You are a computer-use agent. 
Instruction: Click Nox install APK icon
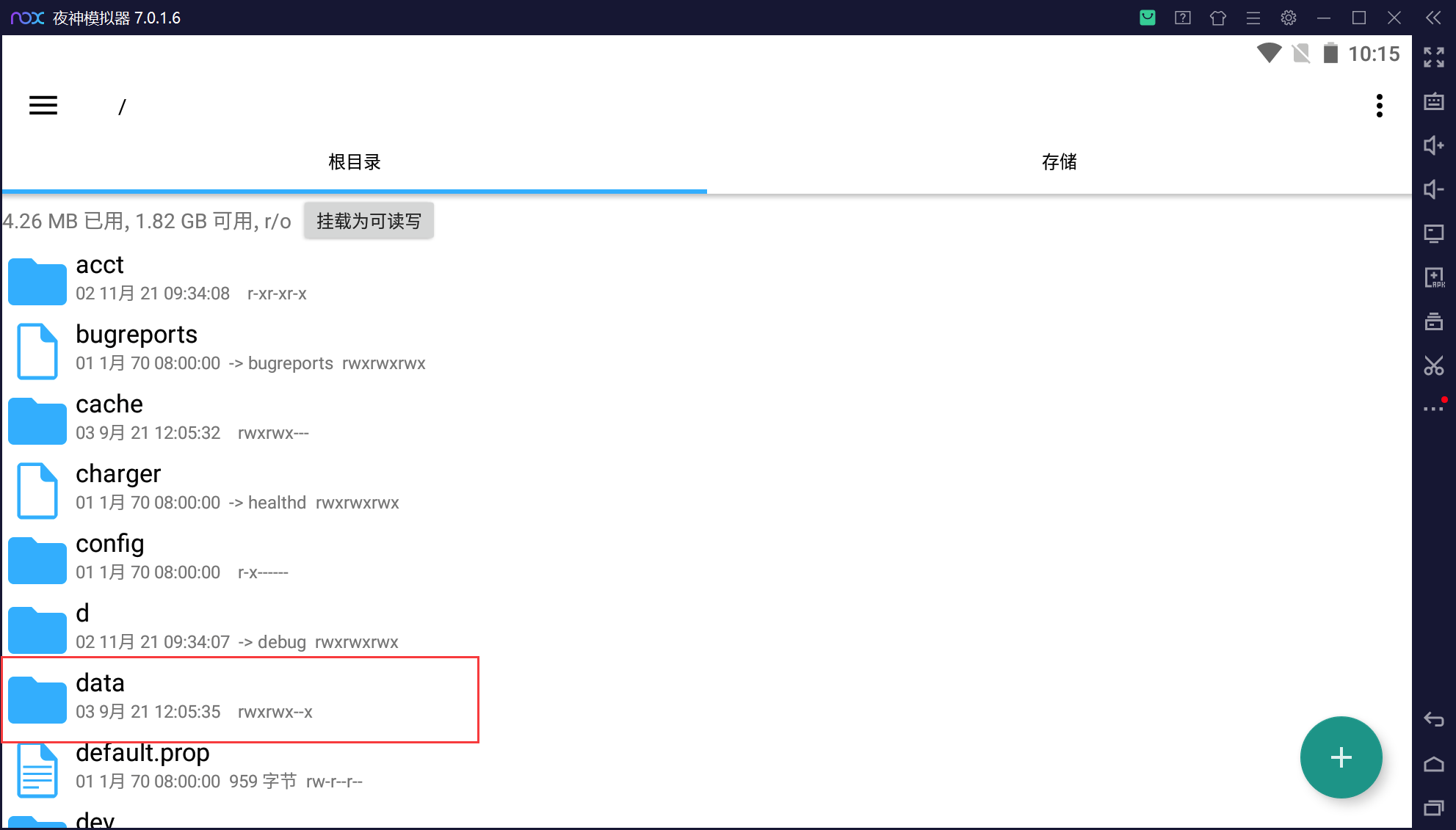coord(1434,277)
